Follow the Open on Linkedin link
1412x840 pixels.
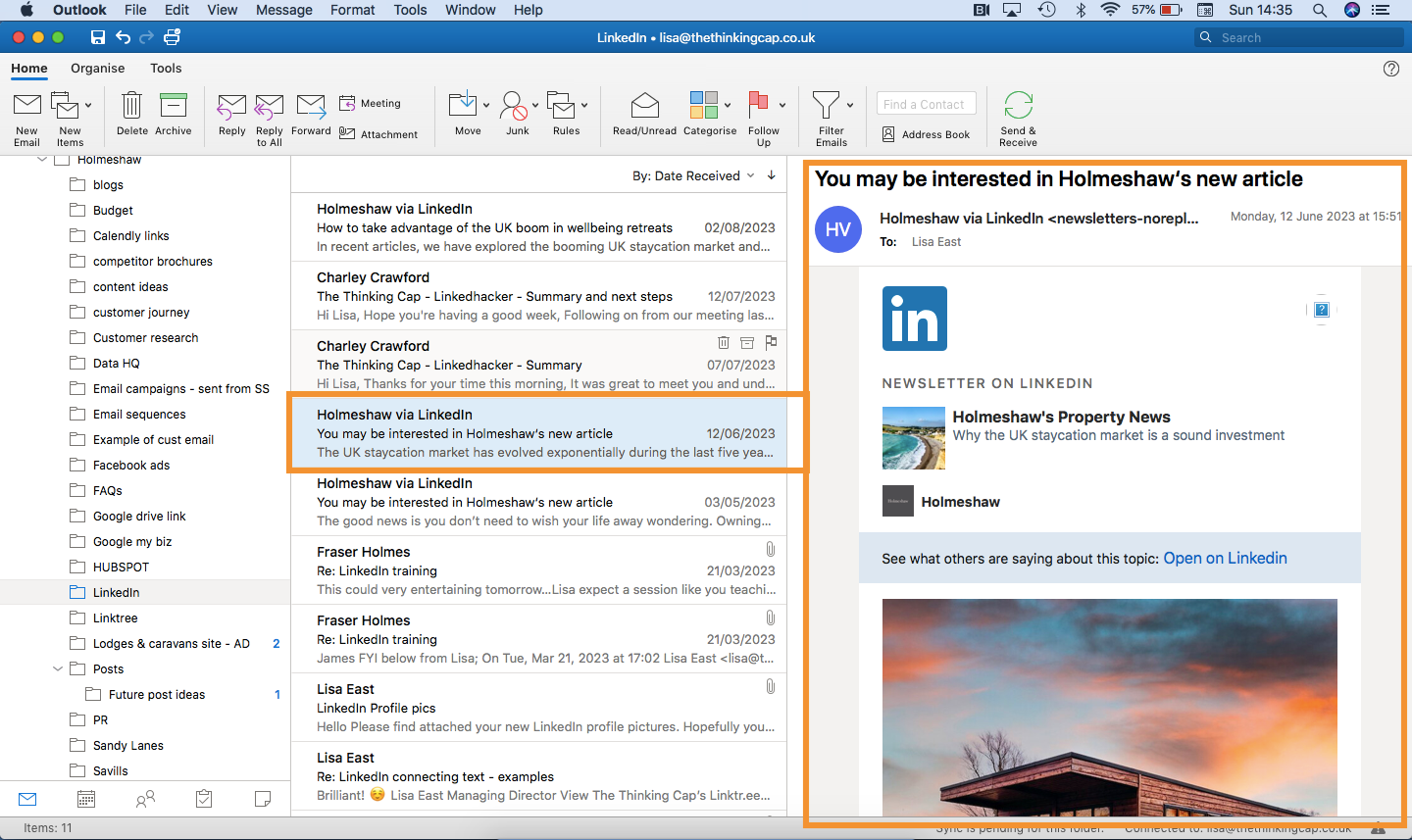pos(1225,558)
